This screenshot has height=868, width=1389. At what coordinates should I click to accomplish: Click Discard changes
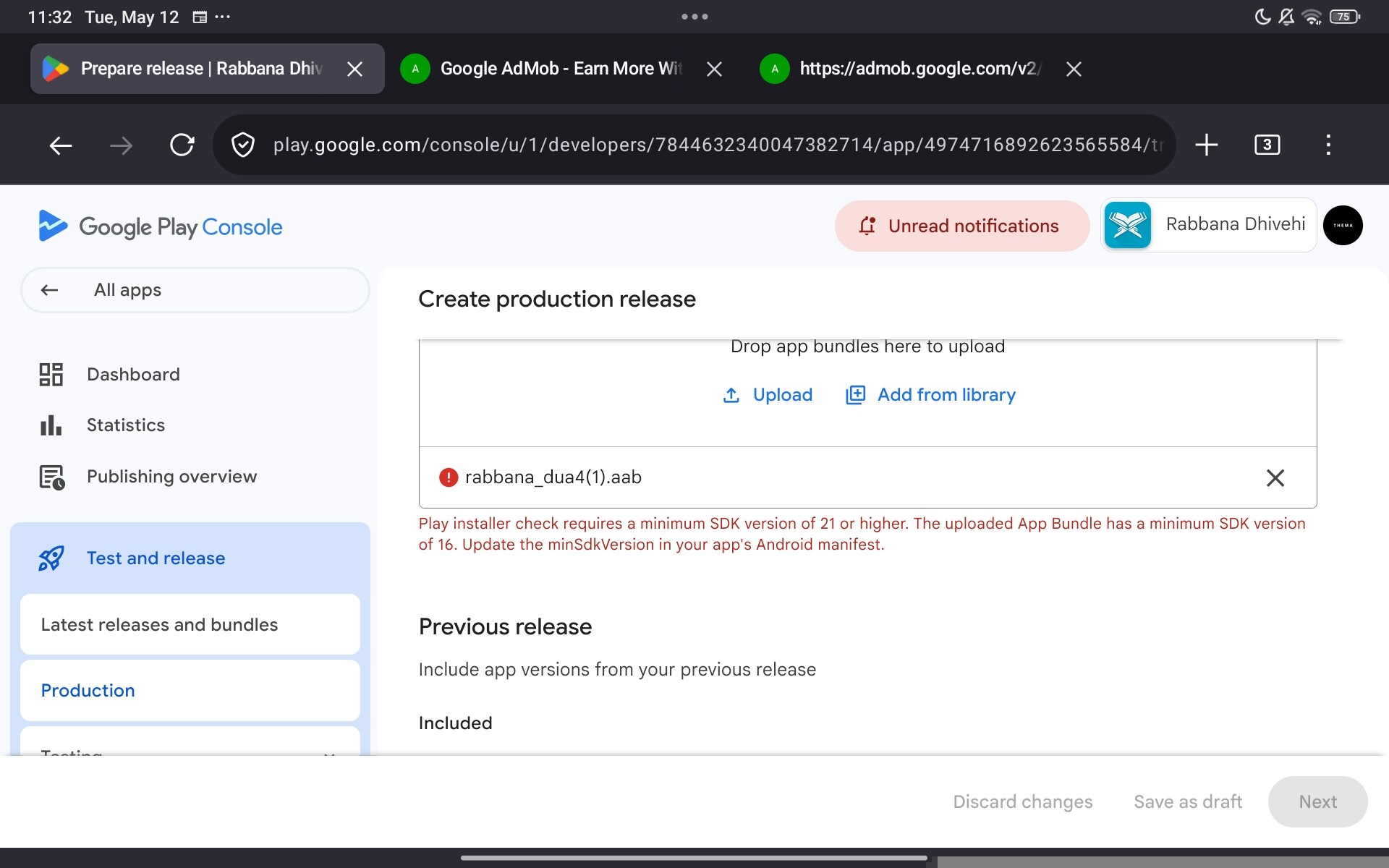click(1022, 801)
